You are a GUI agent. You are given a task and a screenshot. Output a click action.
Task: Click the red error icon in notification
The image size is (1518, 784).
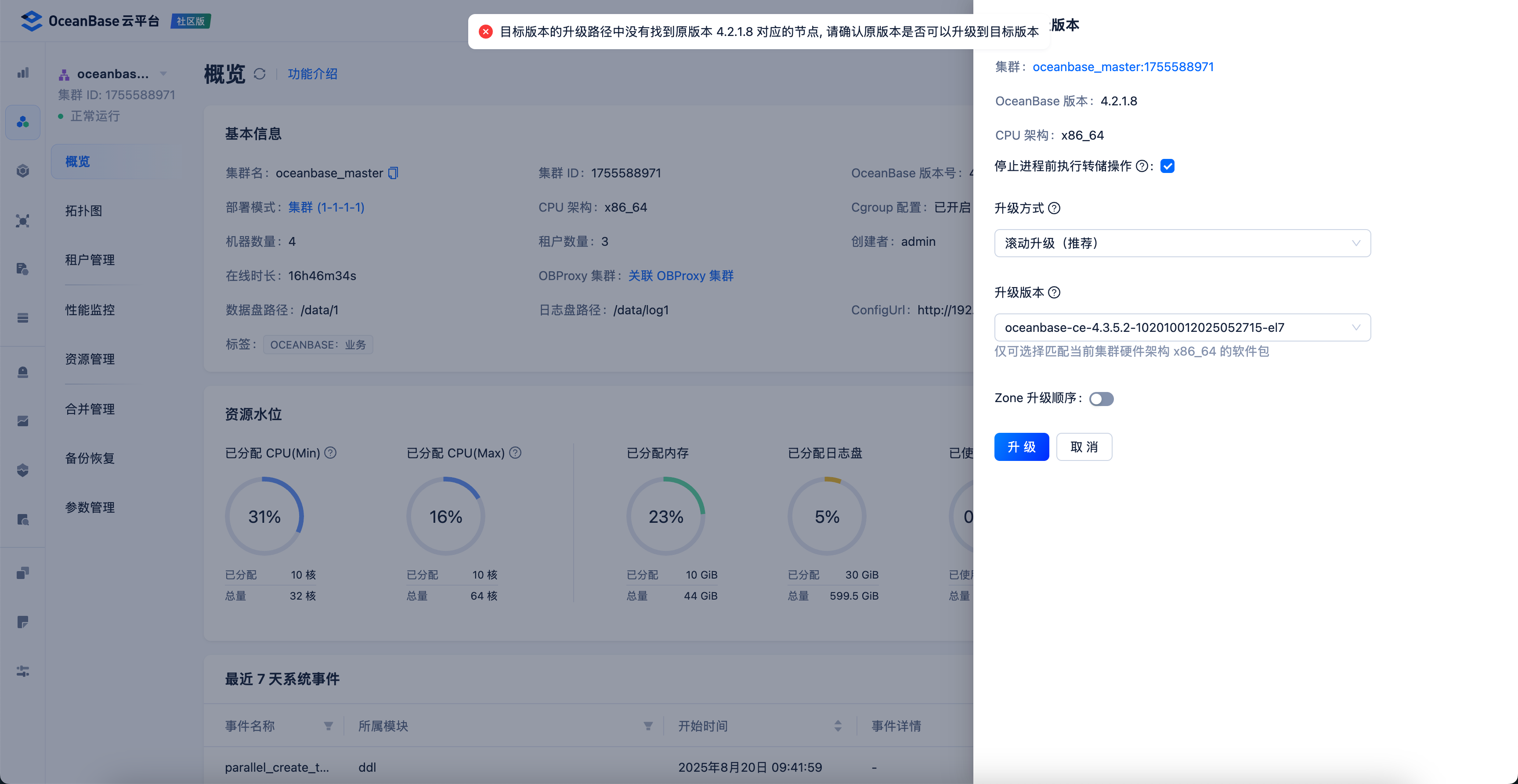click(485, 32)
